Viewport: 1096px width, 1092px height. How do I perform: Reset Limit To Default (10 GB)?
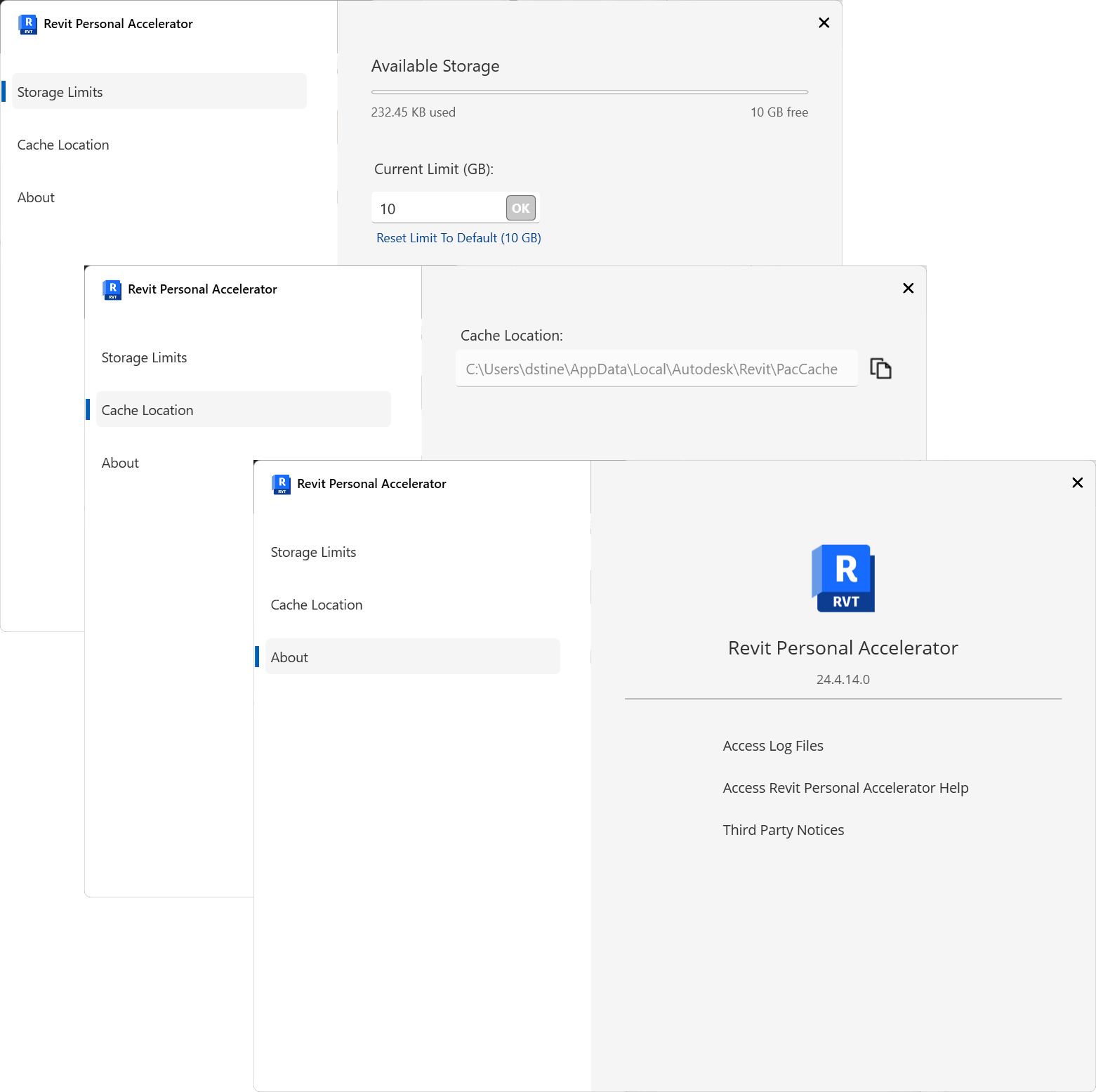click(x=458, y=238)
